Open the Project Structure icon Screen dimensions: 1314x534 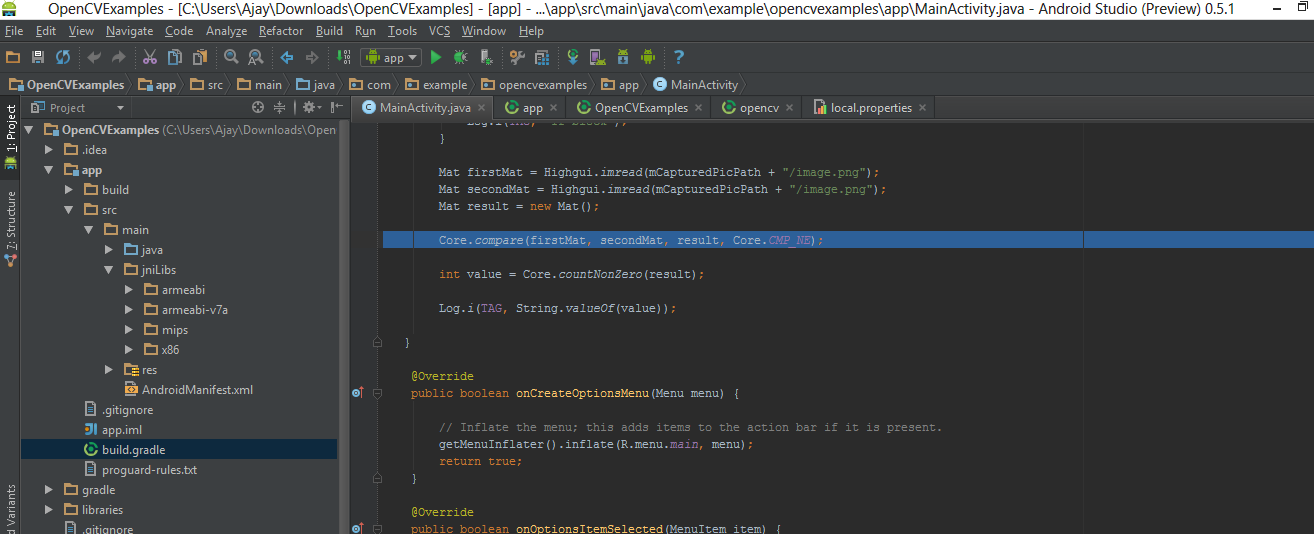pyautogui.click(x=542, y=57)
